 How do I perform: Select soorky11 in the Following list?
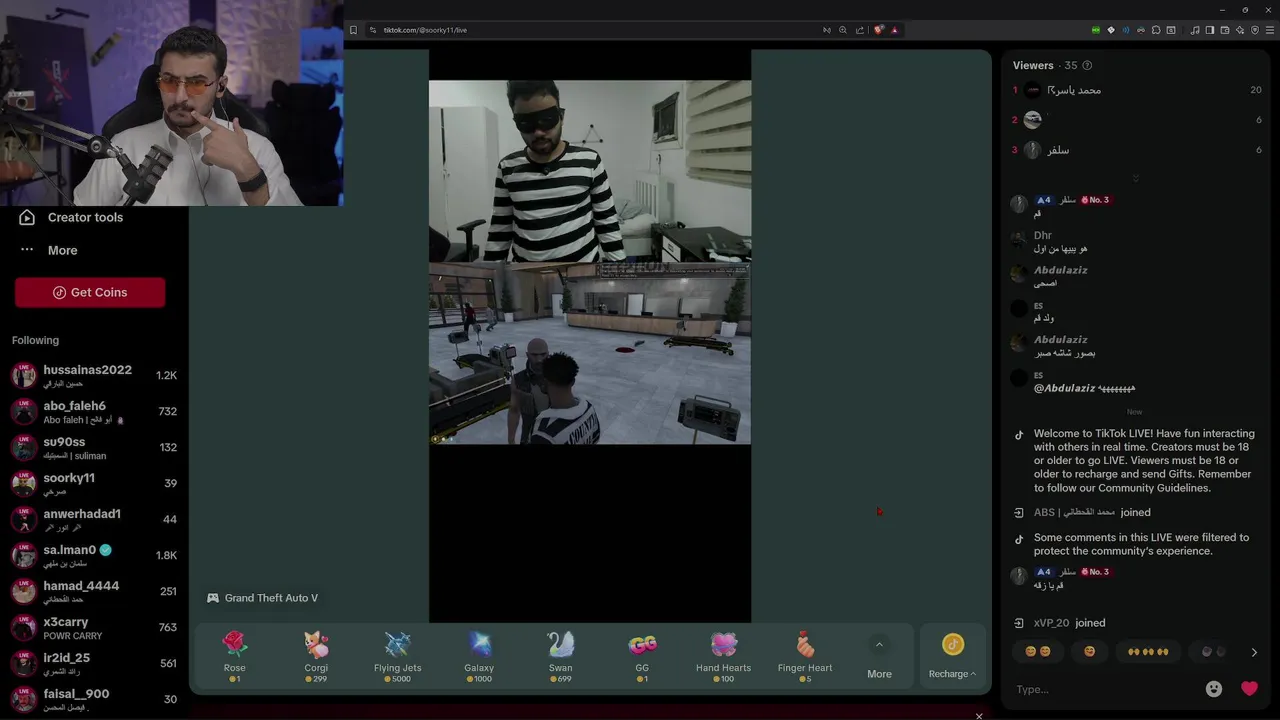tap(94, 483)
